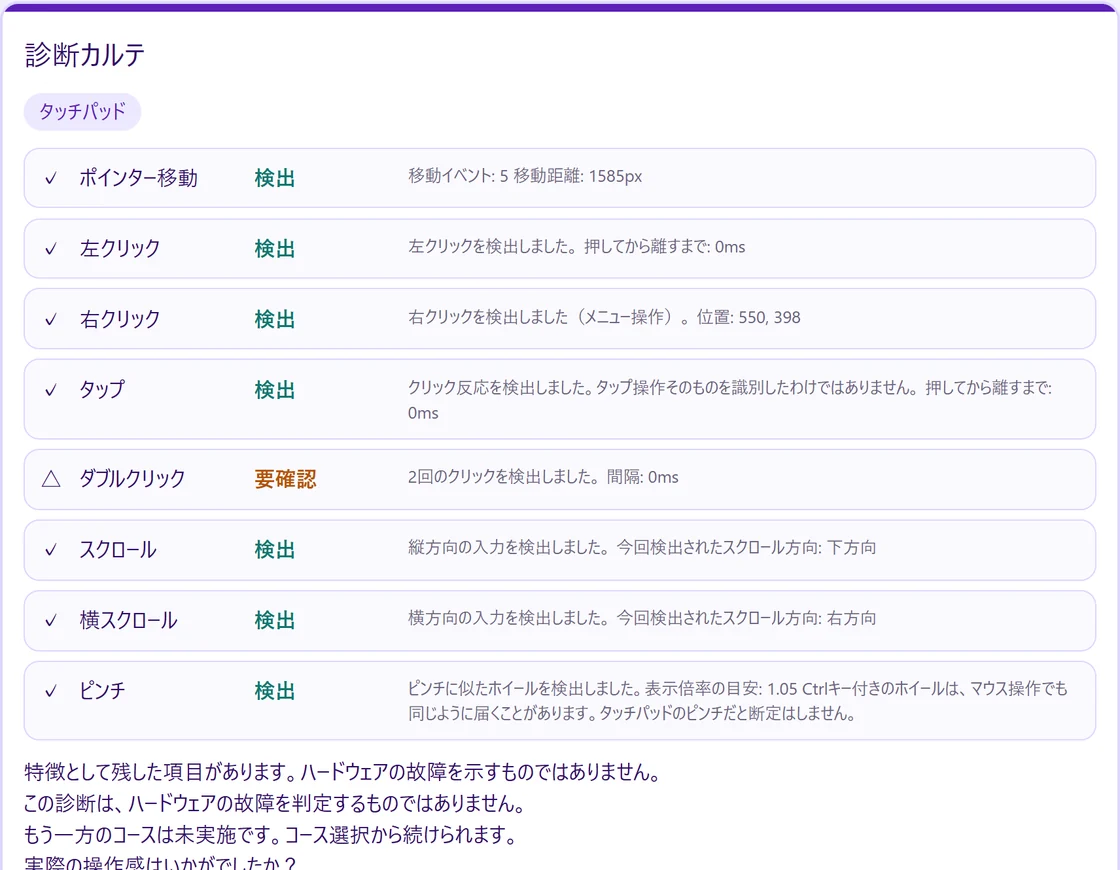Click the 特徴として残した項目があります sentence
This screenshot has height=870, width=1120.
coord(344,772)
